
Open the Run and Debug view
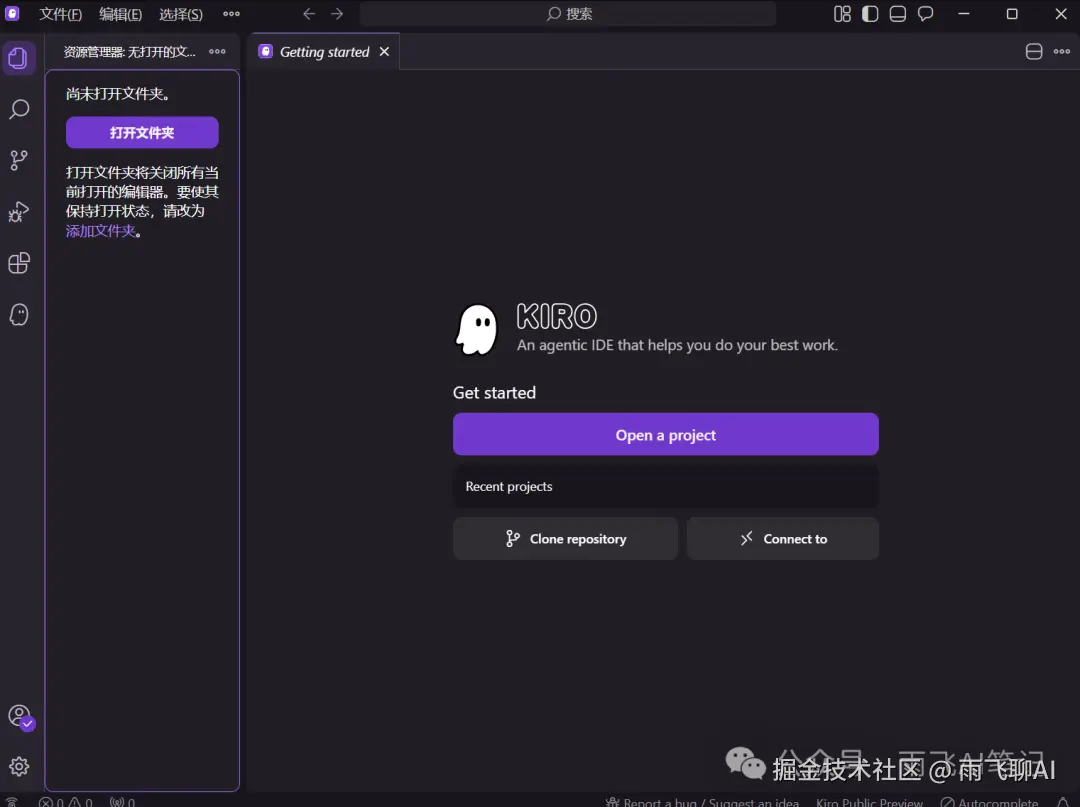coord(19,211)
